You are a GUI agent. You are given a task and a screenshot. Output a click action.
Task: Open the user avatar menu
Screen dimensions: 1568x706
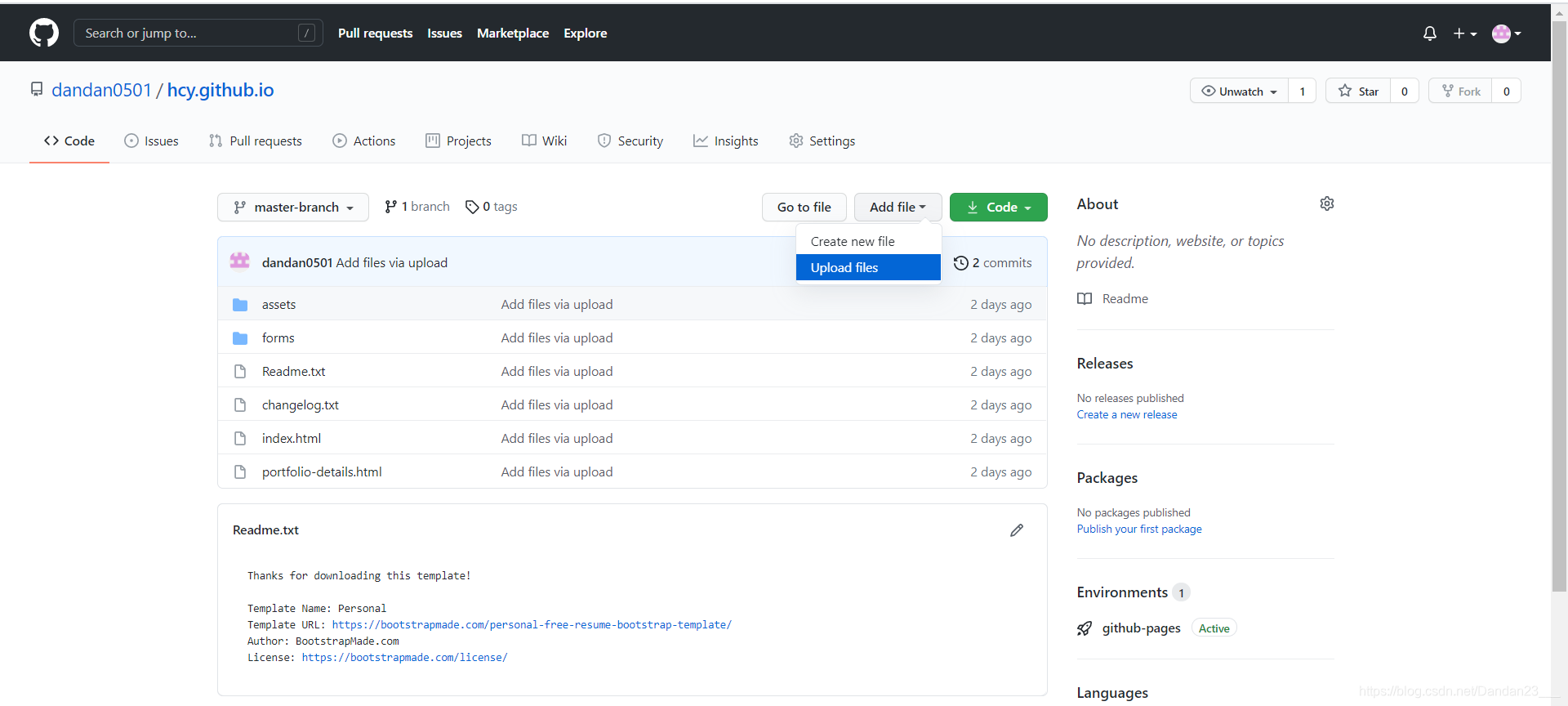[x=1506, y=34]
